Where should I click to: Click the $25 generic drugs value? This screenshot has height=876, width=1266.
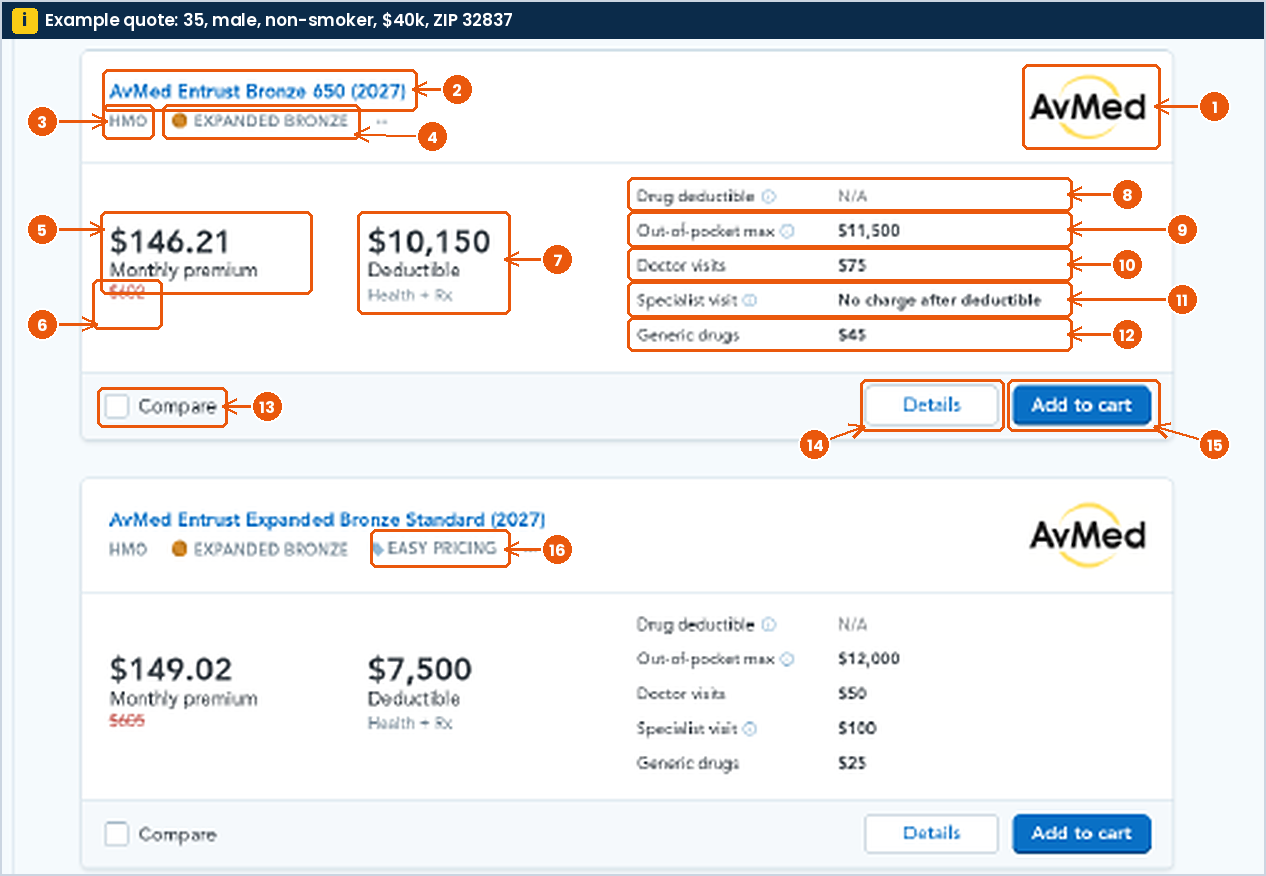coord(852,764)
